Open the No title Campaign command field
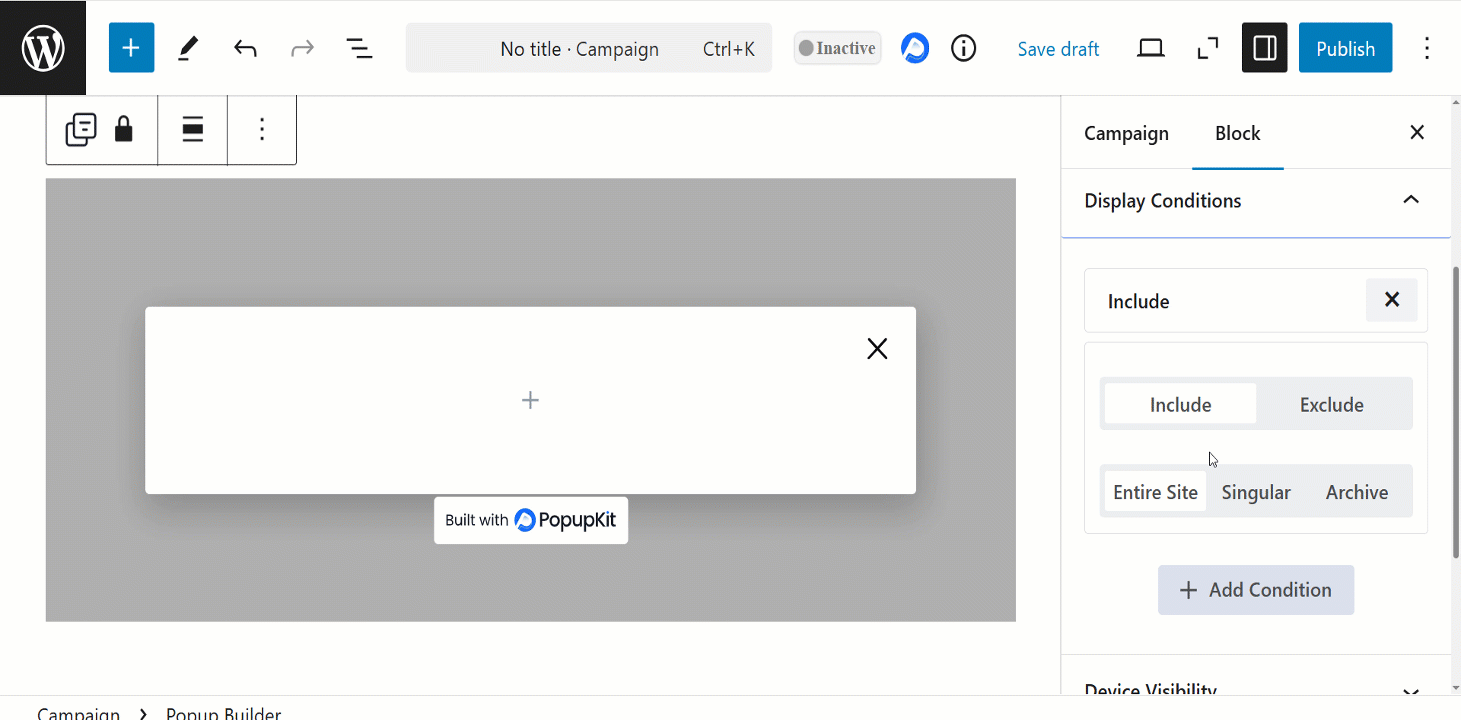The image size is (1461, 720). (x=588, y=49)
